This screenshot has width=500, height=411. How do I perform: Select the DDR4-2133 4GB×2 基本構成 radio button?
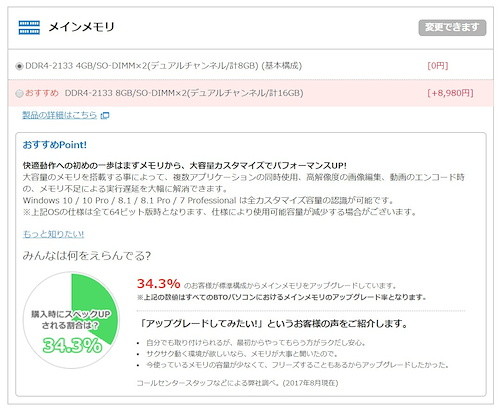coord(19,66)
